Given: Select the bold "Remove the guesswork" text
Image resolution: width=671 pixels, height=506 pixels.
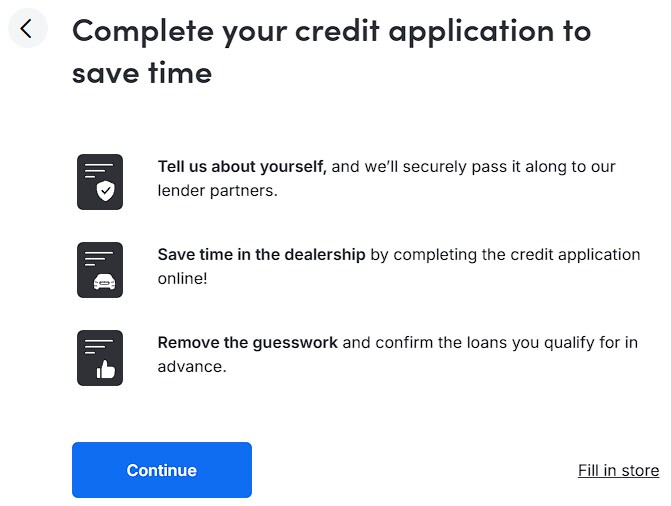Looking at the screenshot, I should click(x=248, y=343).
